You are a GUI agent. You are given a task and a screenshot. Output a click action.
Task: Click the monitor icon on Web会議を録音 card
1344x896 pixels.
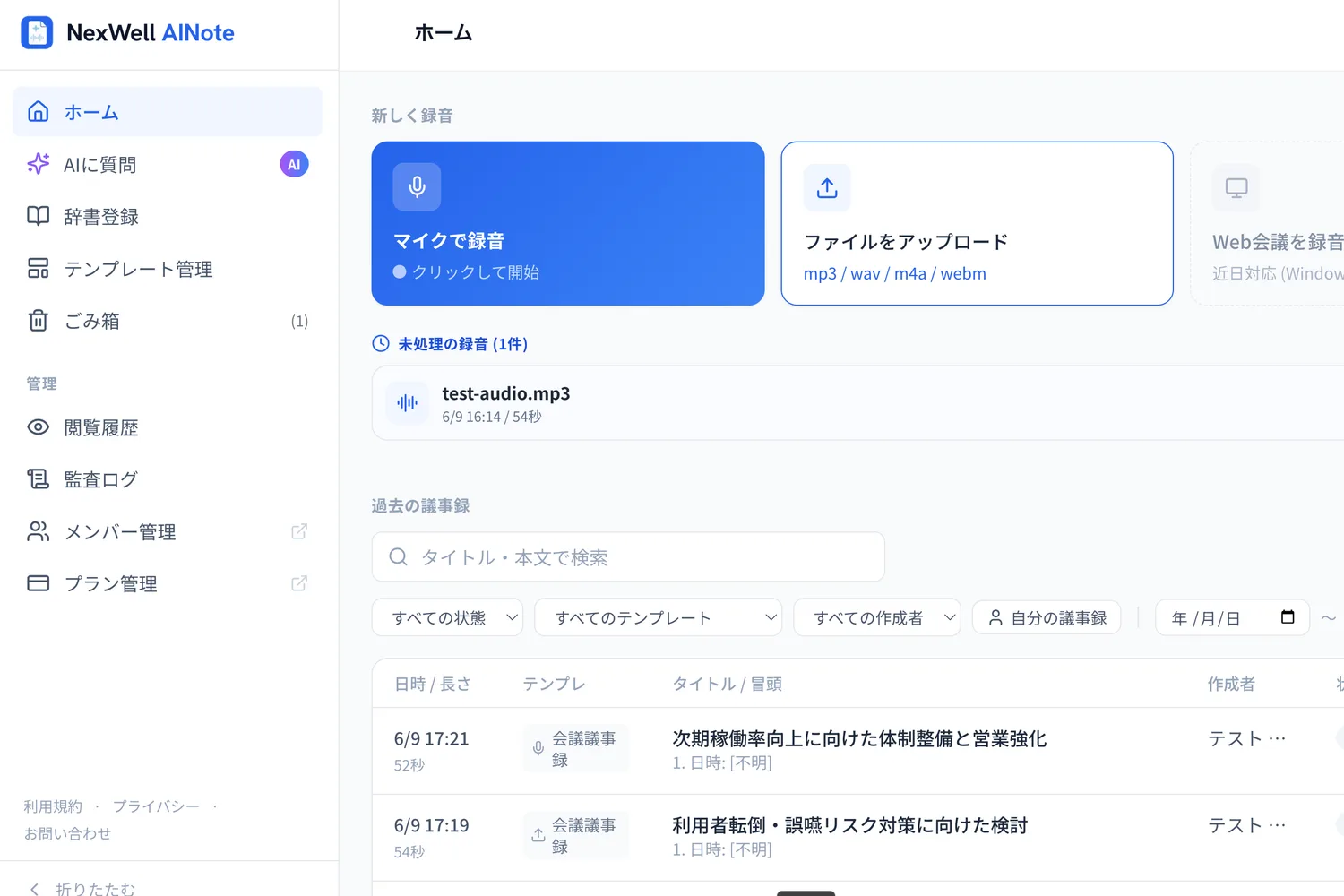pos(1236,188)
